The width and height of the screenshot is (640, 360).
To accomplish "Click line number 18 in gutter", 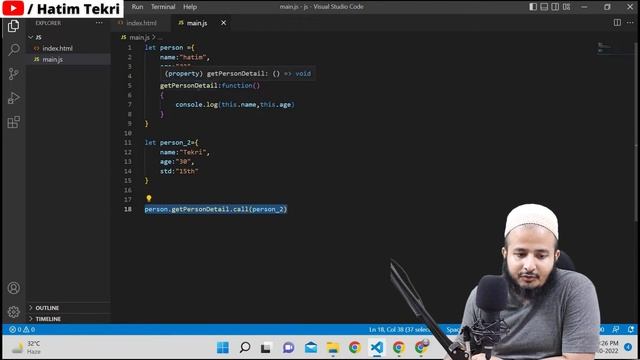I will pos(128,209).
